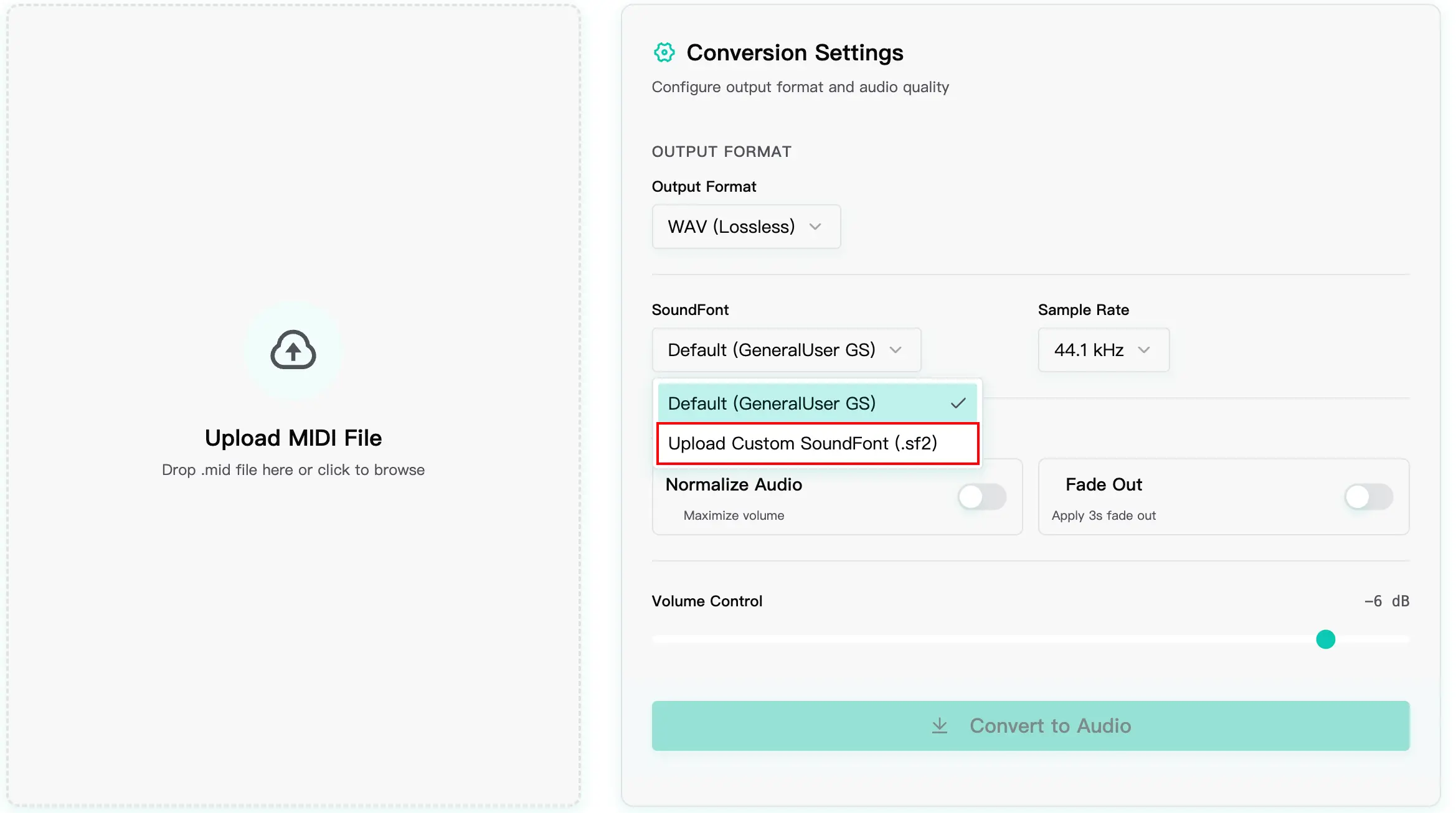Click the chevron on the SoundFont selector
The image size is (1456, 813).
(x=896, y=350)
